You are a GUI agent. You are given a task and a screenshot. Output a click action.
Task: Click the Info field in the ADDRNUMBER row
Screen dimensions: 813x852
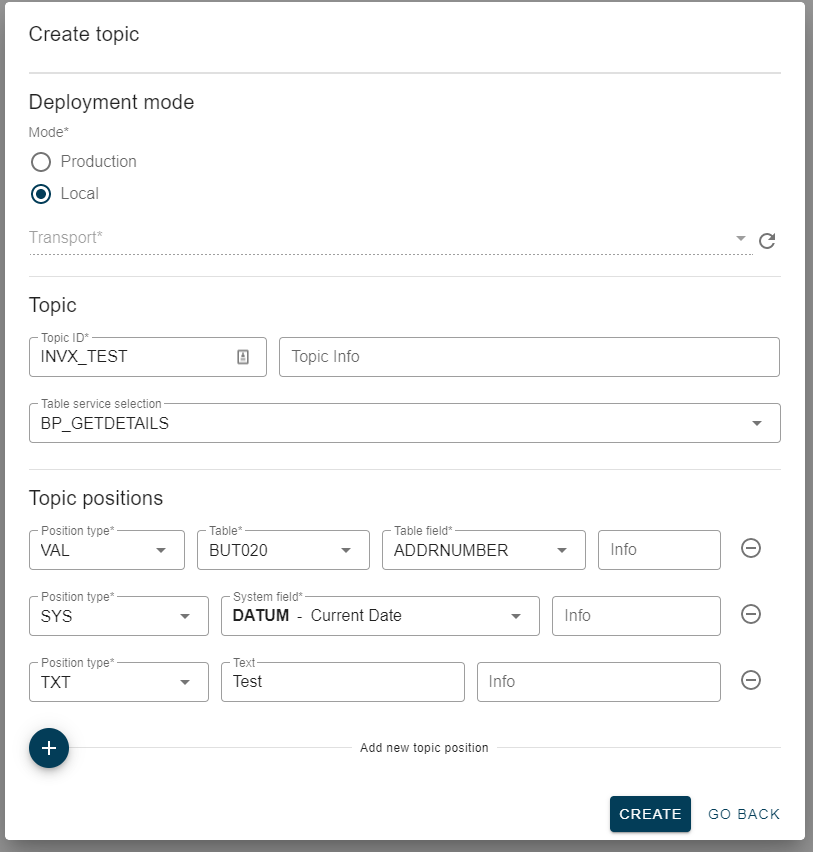(x=659, y=550)
